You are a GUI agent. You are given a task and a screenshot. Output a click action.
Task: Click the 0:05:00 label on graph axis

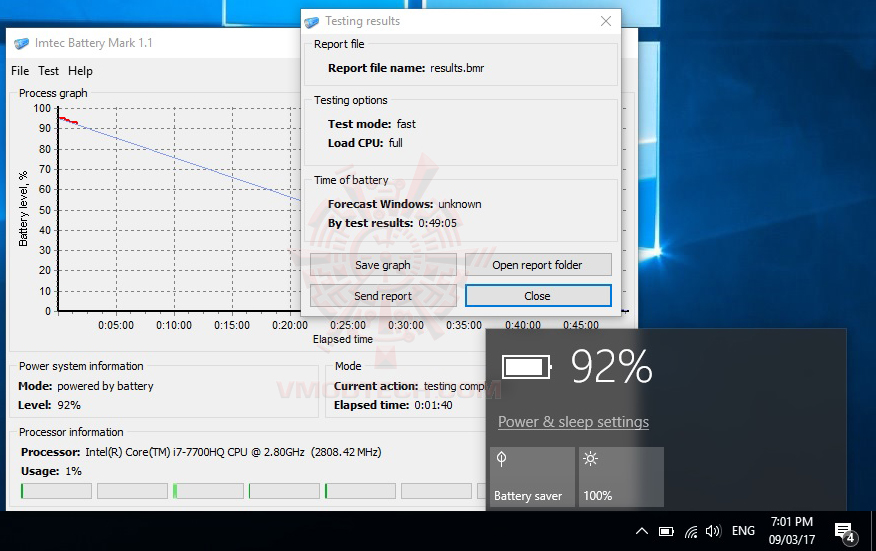(116, 325)
